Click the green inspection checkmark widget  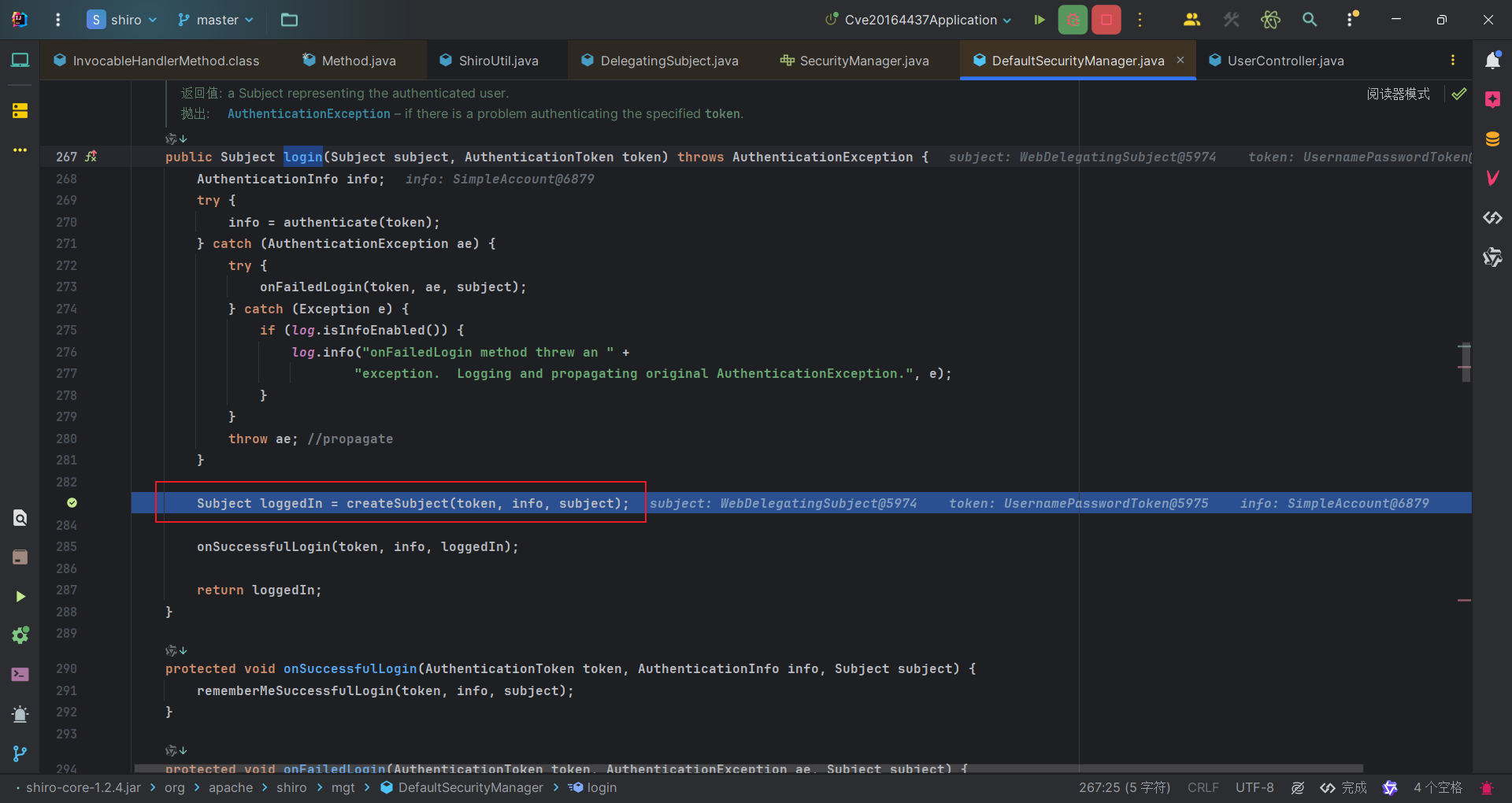(1459, 94)
